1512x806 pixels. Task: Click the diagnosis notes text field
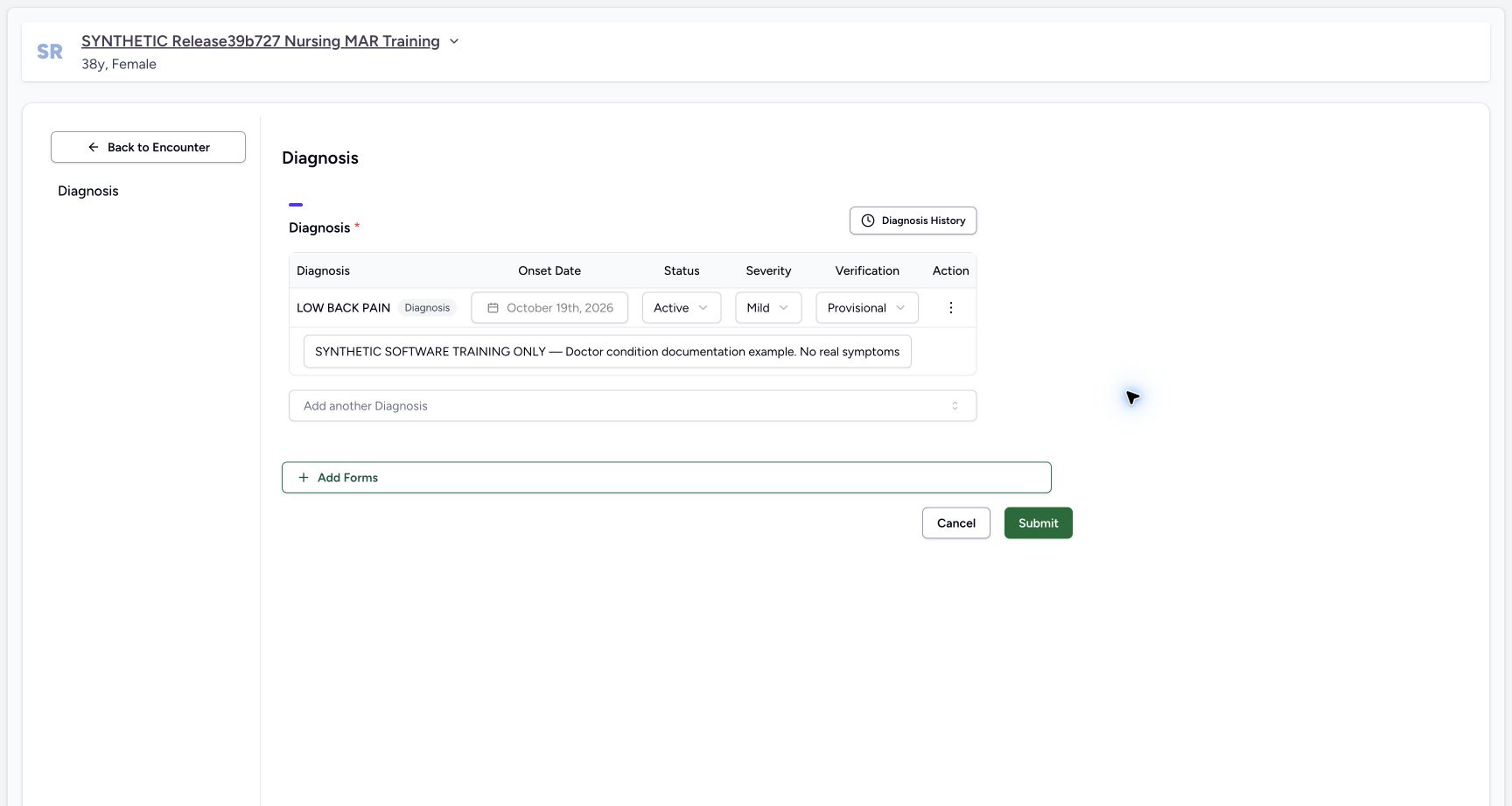[607, 352]
